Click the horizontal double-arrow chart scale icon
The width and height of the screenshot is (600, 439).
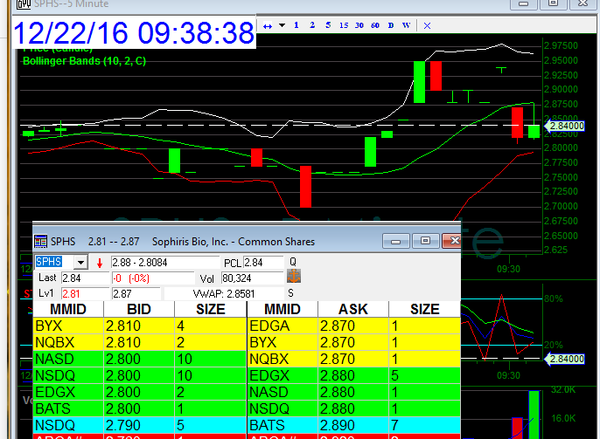click(267, 24)
